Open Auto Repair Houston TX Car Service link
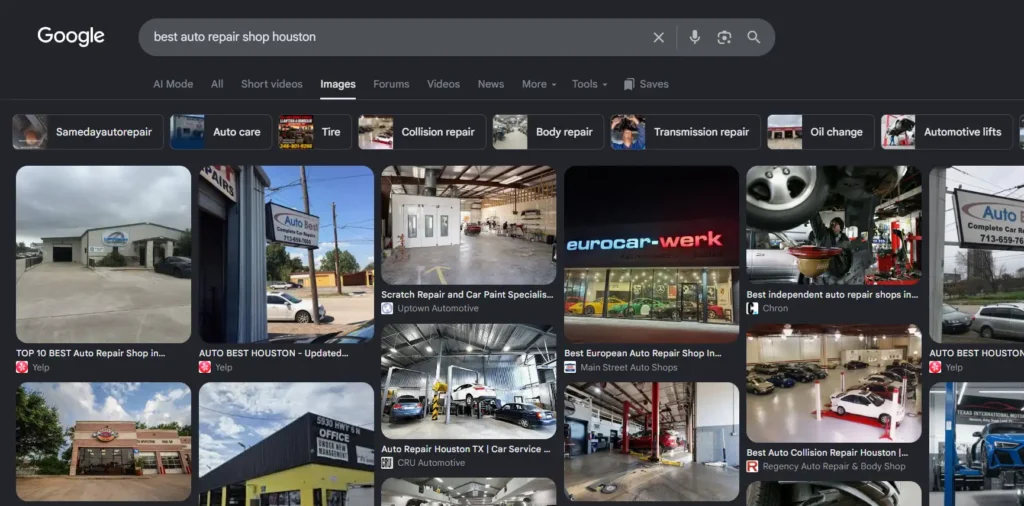The width and height of the screenshot is (1024, 506). pyautogui.click(x=466, y=449)
